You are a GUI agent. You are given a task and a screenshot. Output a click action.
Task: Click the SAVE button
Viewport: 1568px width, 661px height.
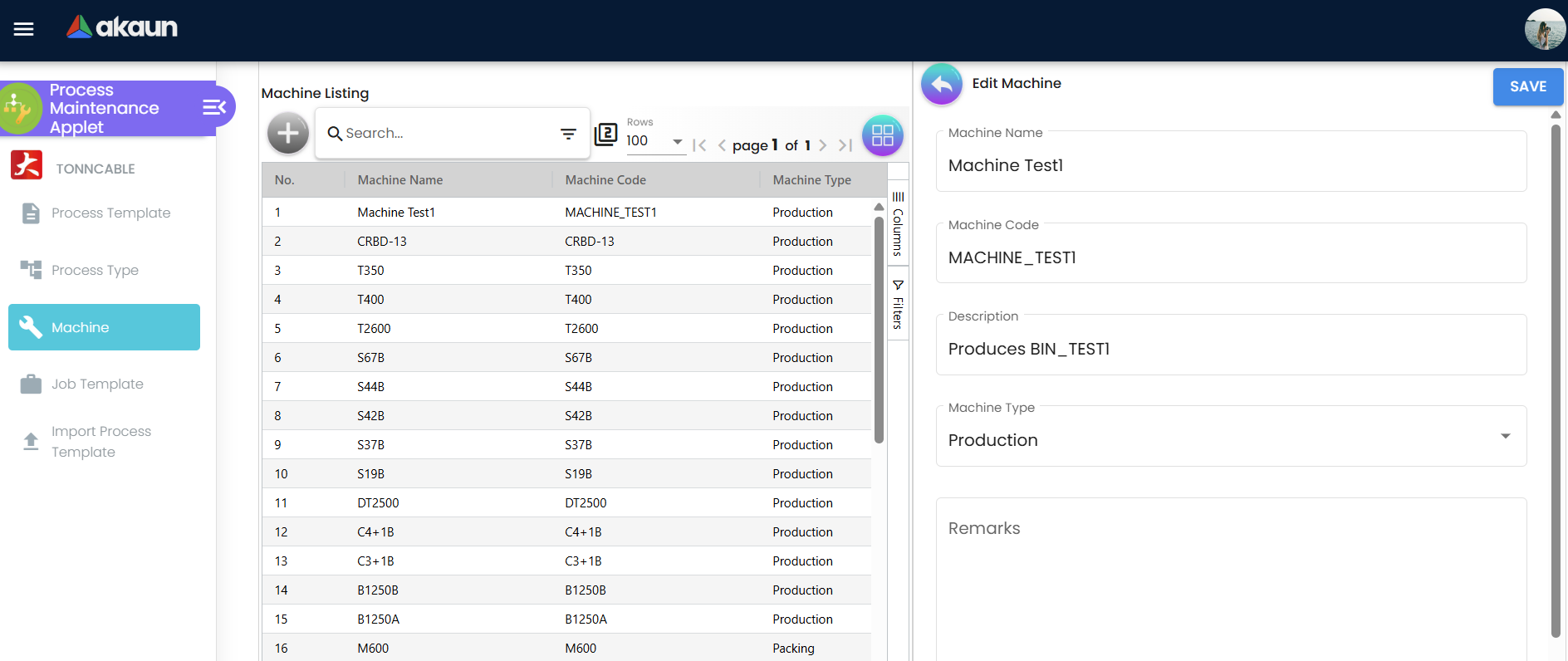(1527, 86)
